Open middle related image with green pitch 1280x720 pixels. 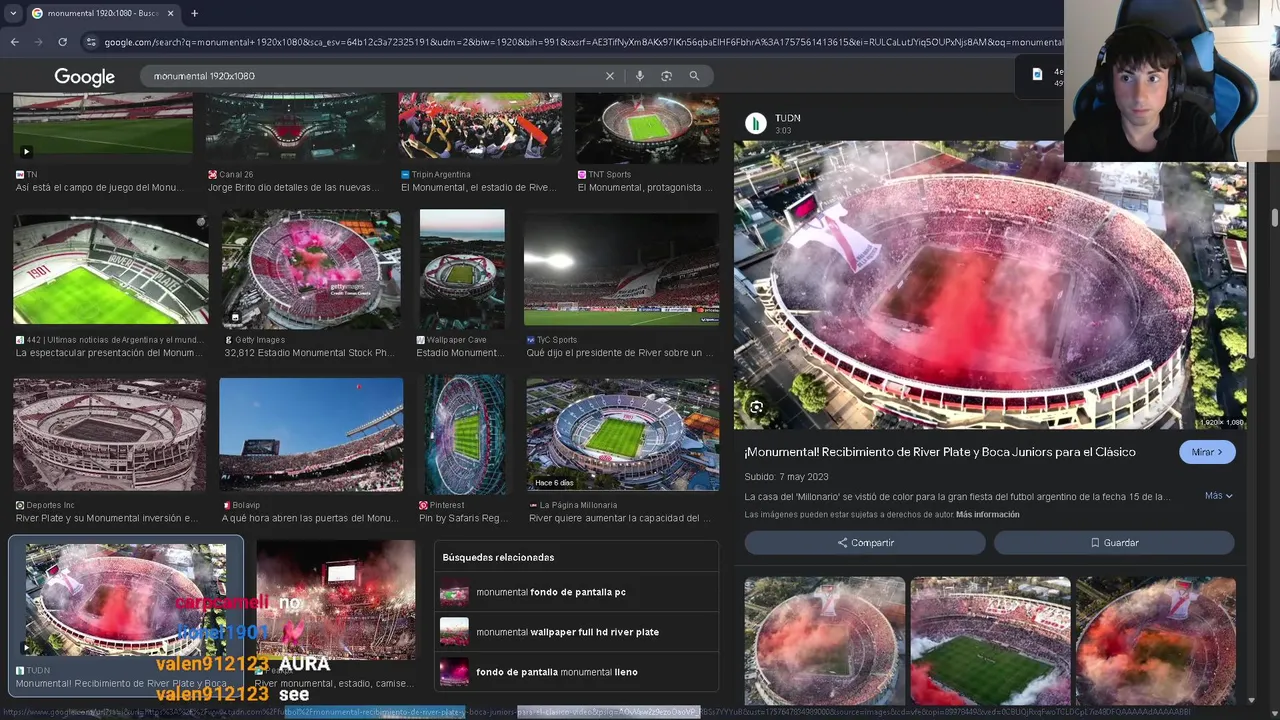pyautogui.click(x=990, y=642)
